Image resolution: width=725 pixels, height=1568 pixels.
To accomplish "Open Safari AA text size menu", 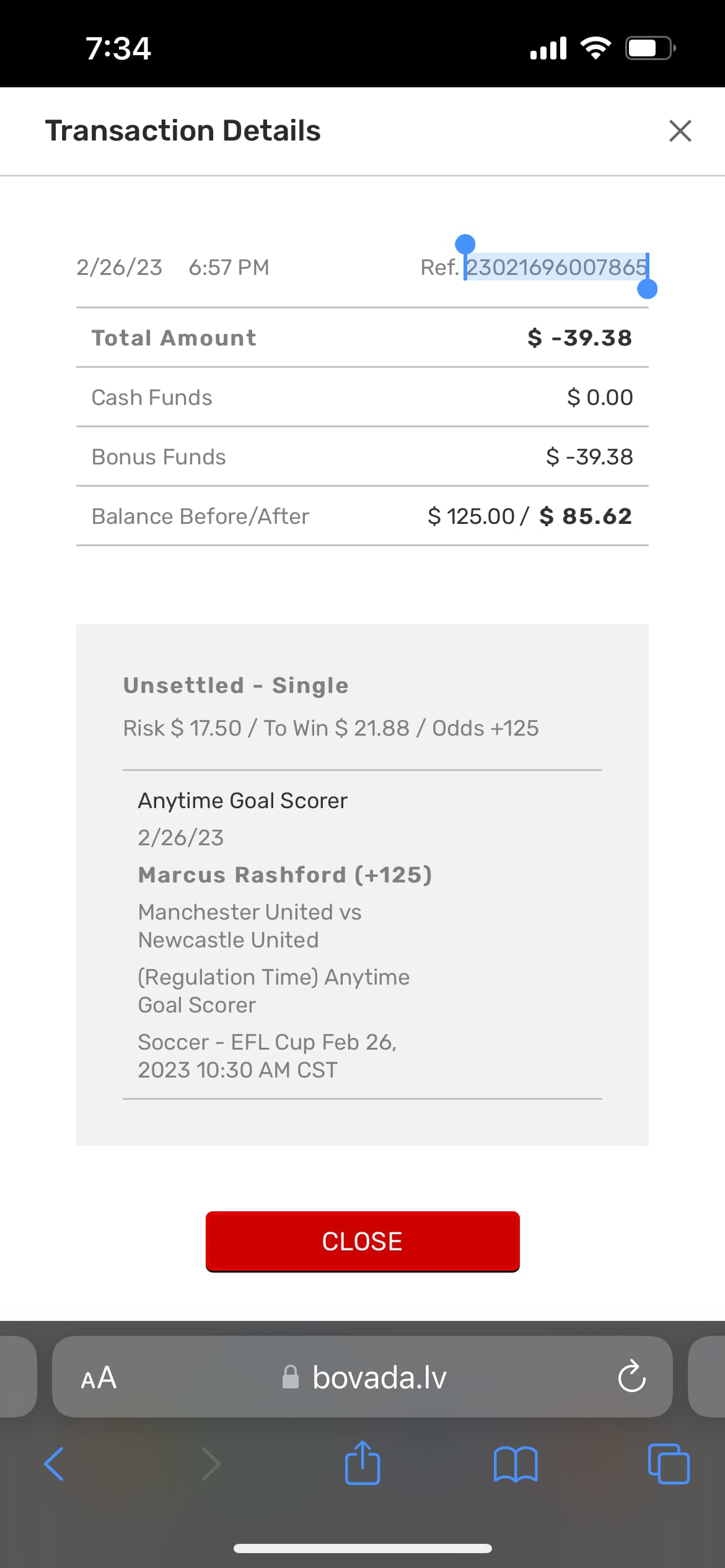I will (x=99, y=1377).
